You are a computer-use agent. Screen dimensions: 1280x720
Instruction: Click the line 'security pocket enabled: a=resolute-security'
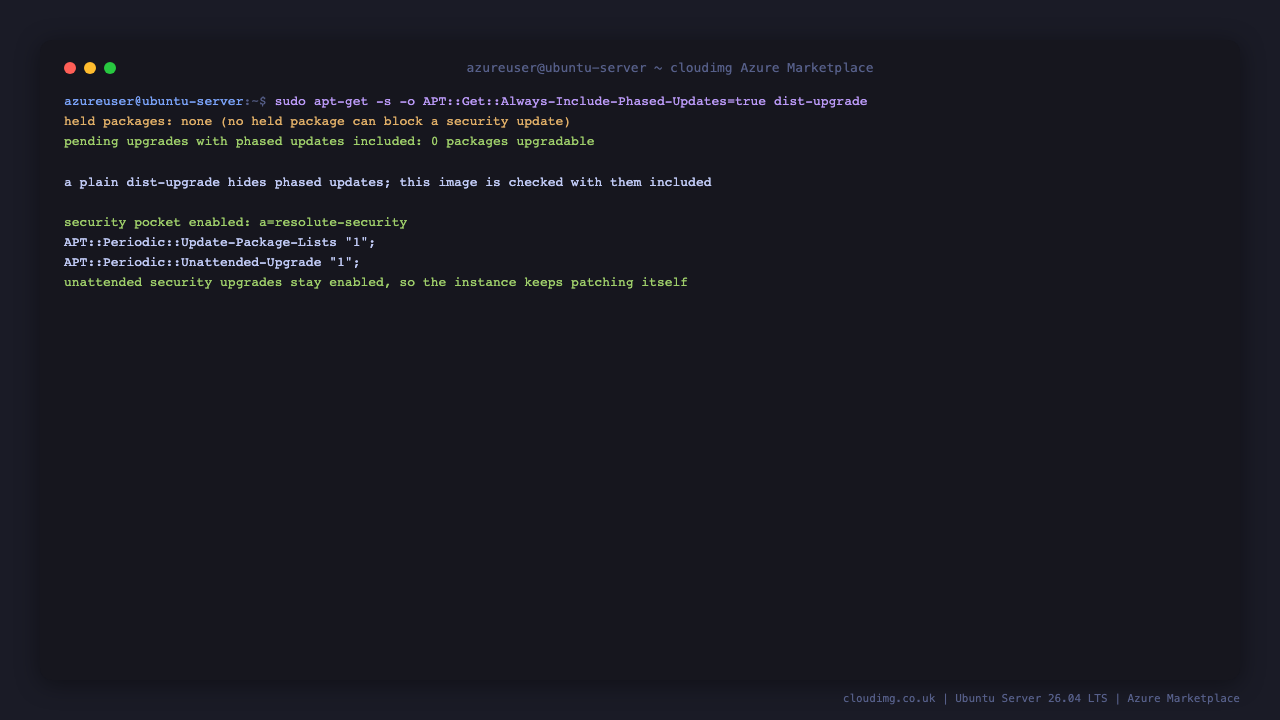(x=236, y=222)
